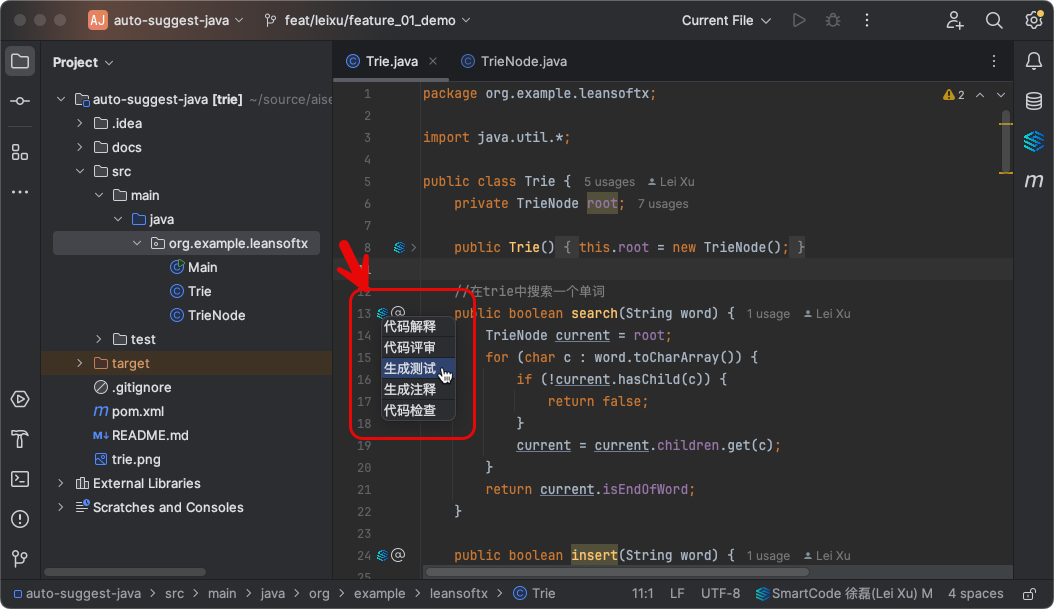Click SmartCode gutter icon on line 24

pos(382,555)
